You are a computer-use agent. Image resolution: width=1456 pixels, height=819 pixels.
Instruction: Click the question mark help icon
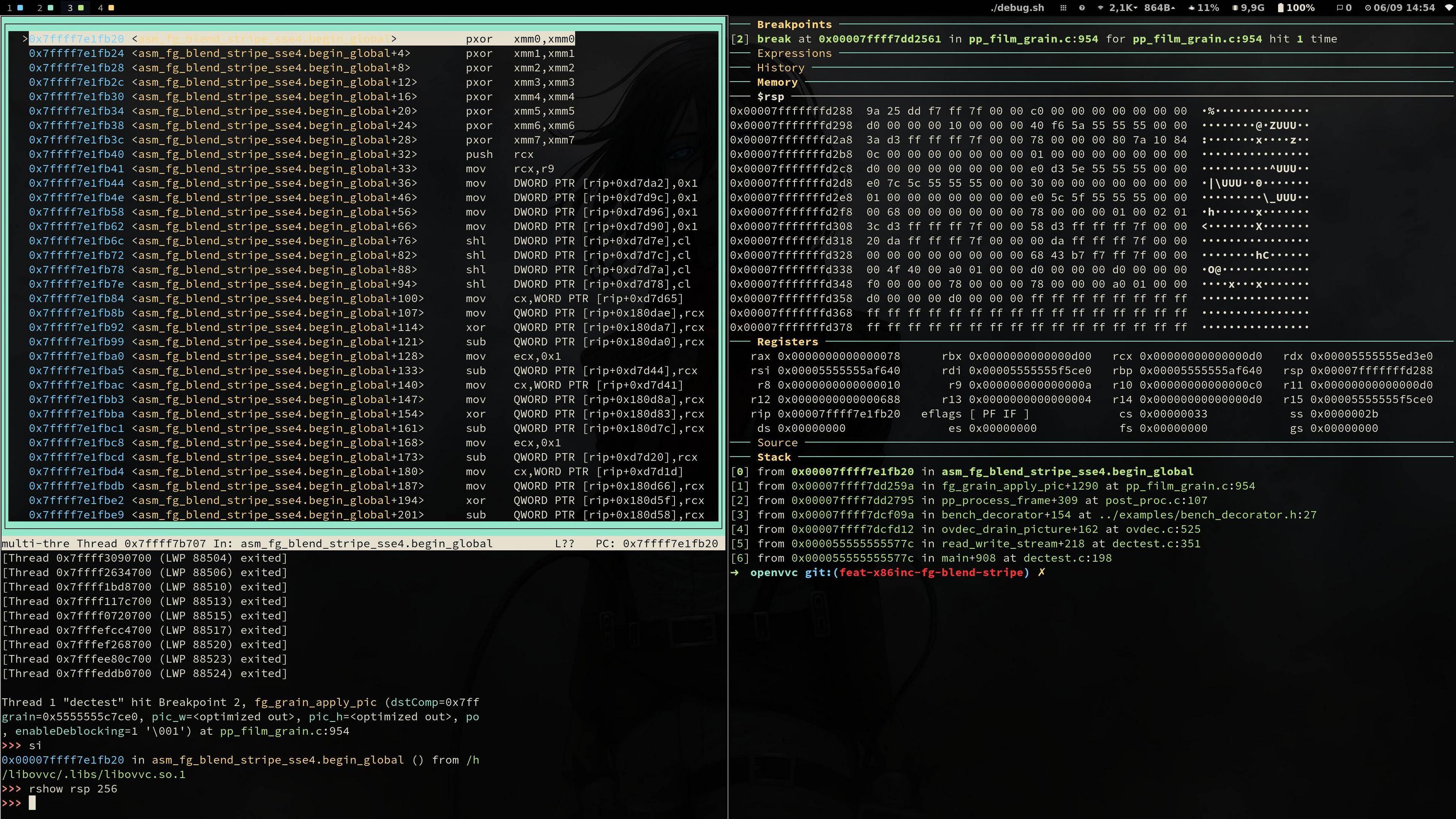tap(1082, 7)
